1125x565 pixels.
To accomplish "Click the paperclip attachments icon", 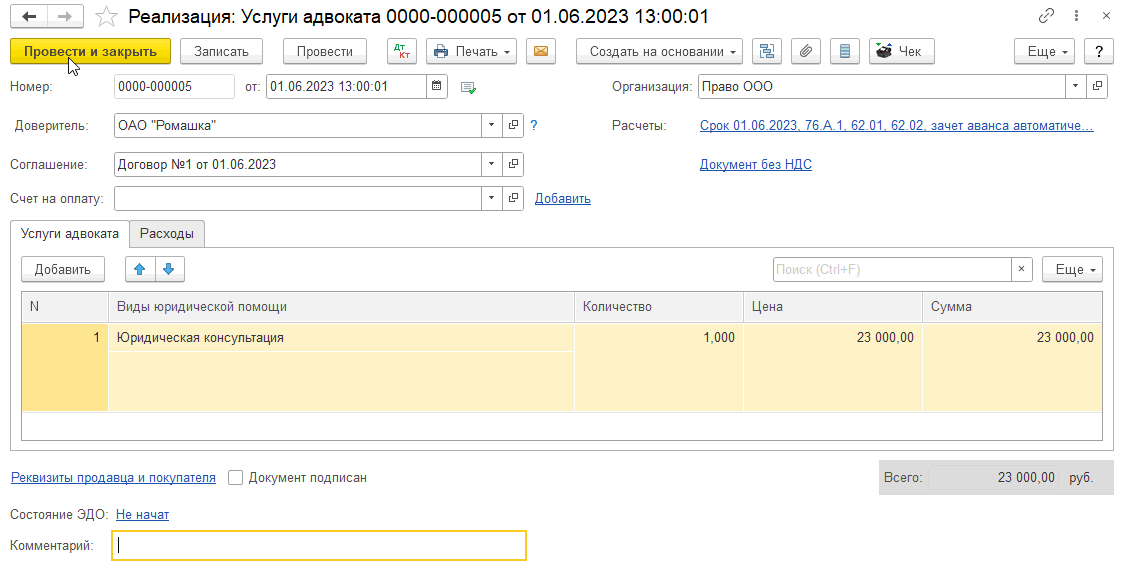I will (x=806, y=51).
